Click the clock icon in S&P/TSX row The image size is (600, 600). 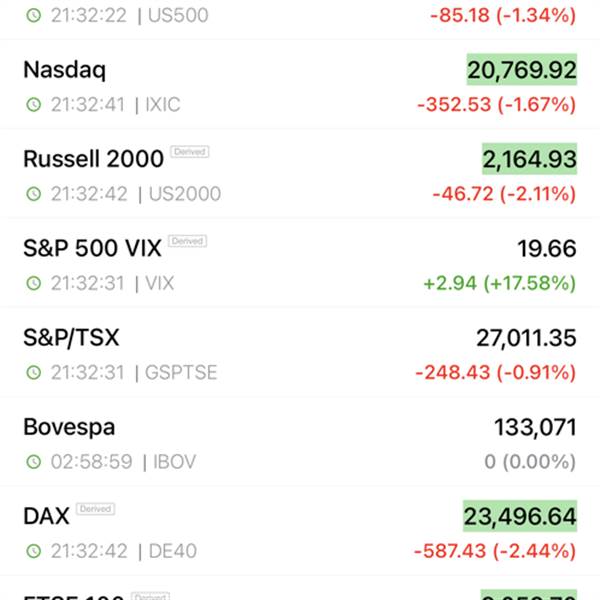34,372
